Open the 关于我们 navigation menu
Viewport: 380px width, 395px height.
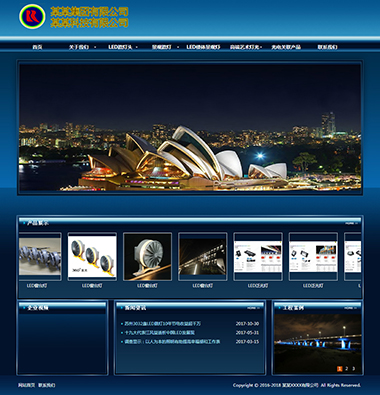coord(79,47)
